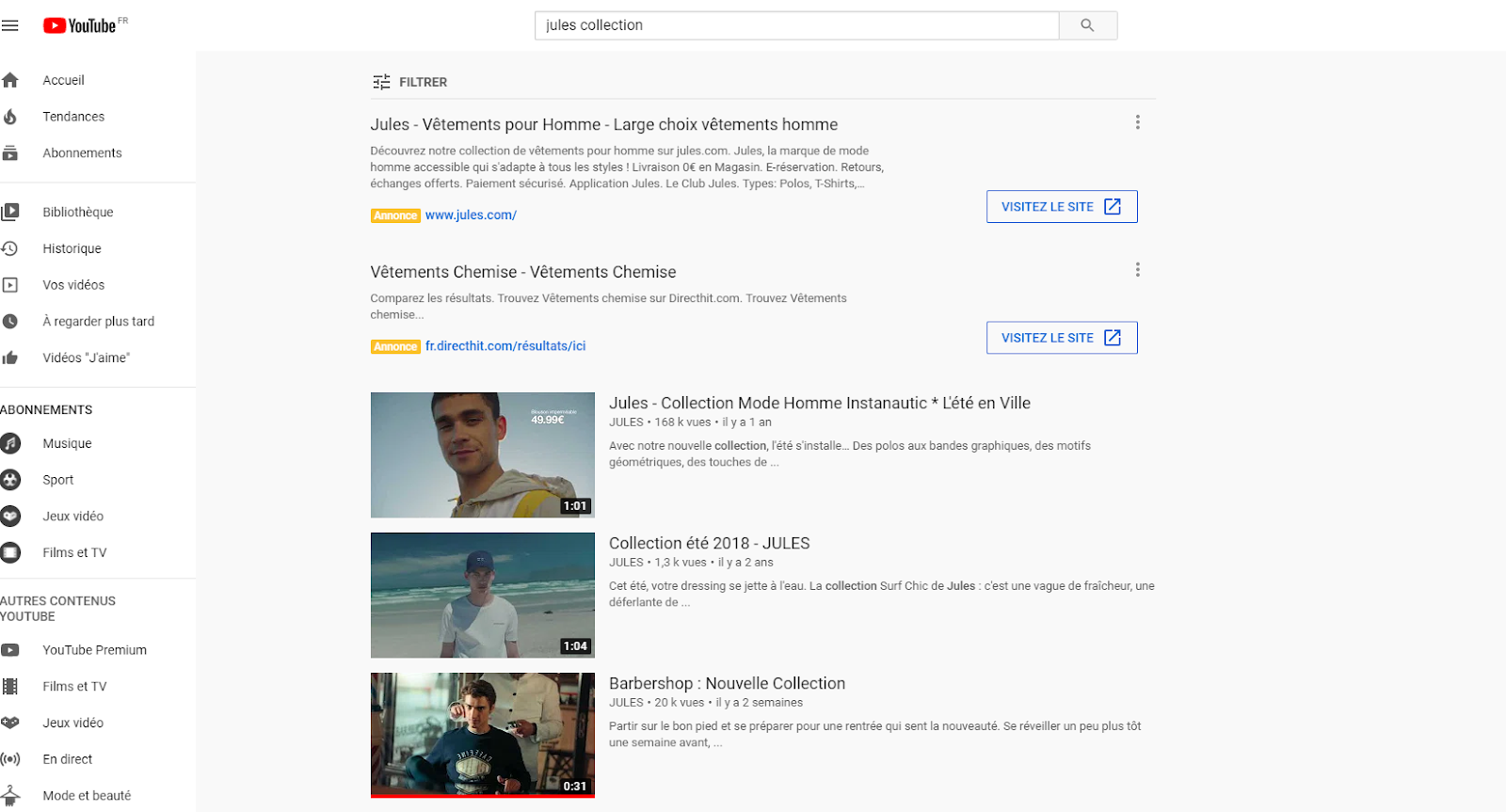
Task: Click the Mode et beauté hanger icon
Action: [10, 796]
